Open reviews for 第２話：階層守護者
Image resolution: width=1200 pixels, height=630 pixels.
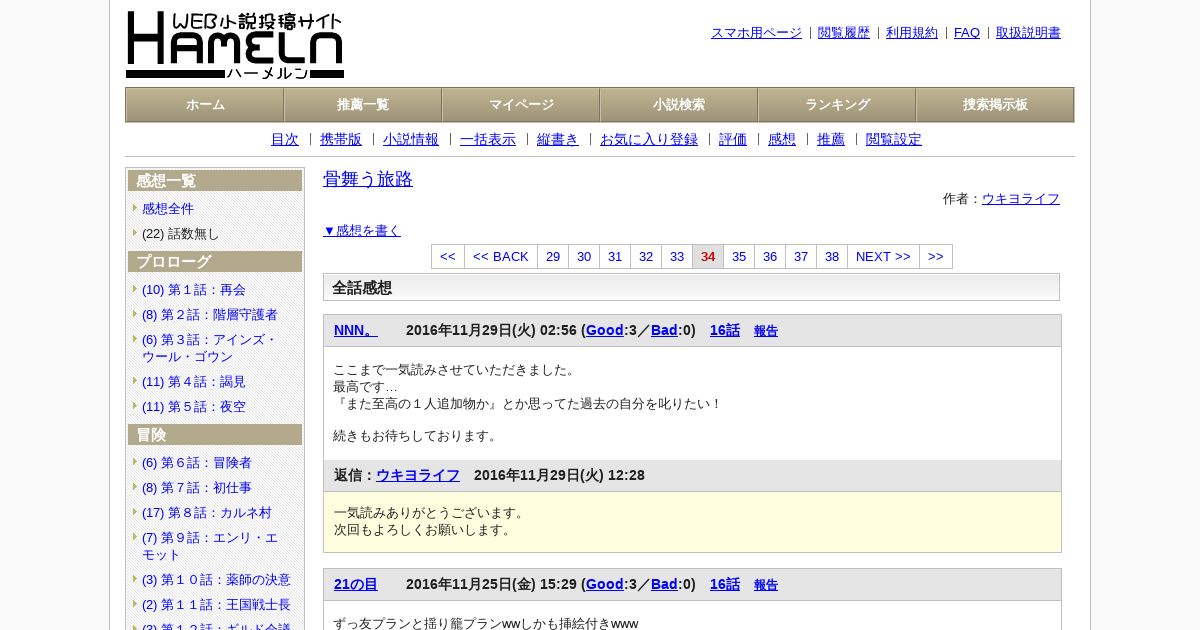click(210, 314)
